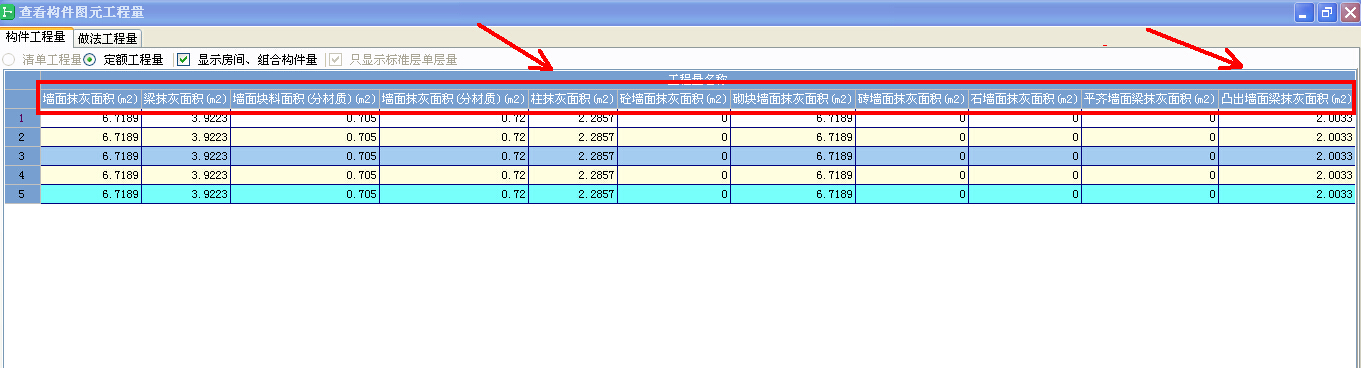This screenshot has height=368, width=1361.
Task: Click row 3 value 0 under 砖墙面抹灰面积
Action: pyautogui.click(x=912, y=156)
